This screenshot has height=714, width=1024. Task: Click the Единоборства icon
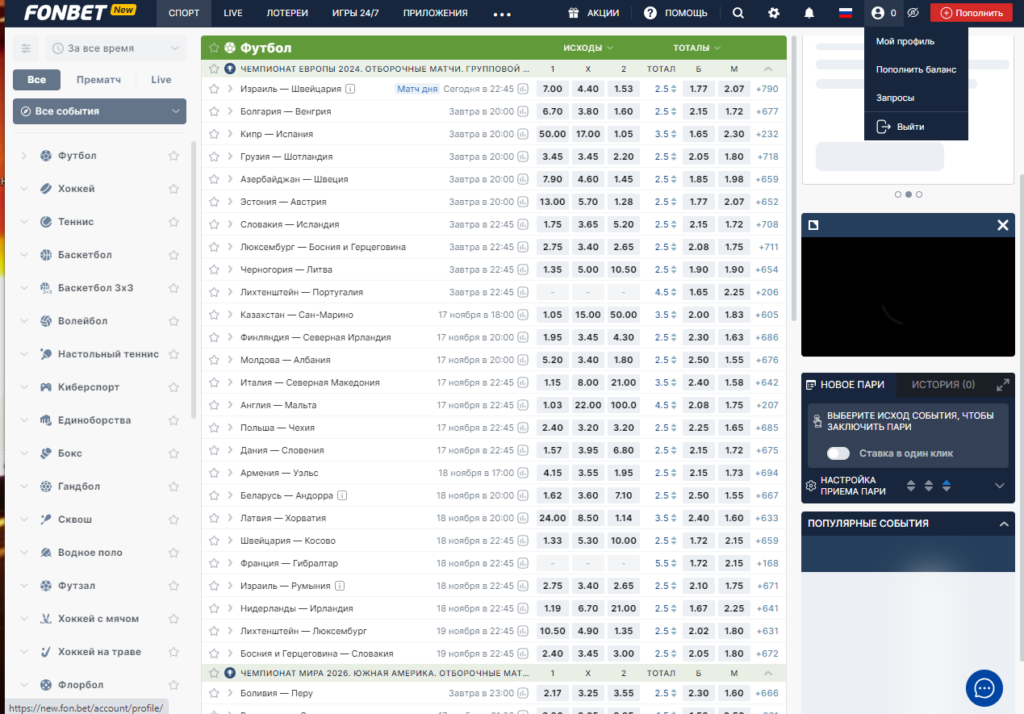tap(46, 420)
